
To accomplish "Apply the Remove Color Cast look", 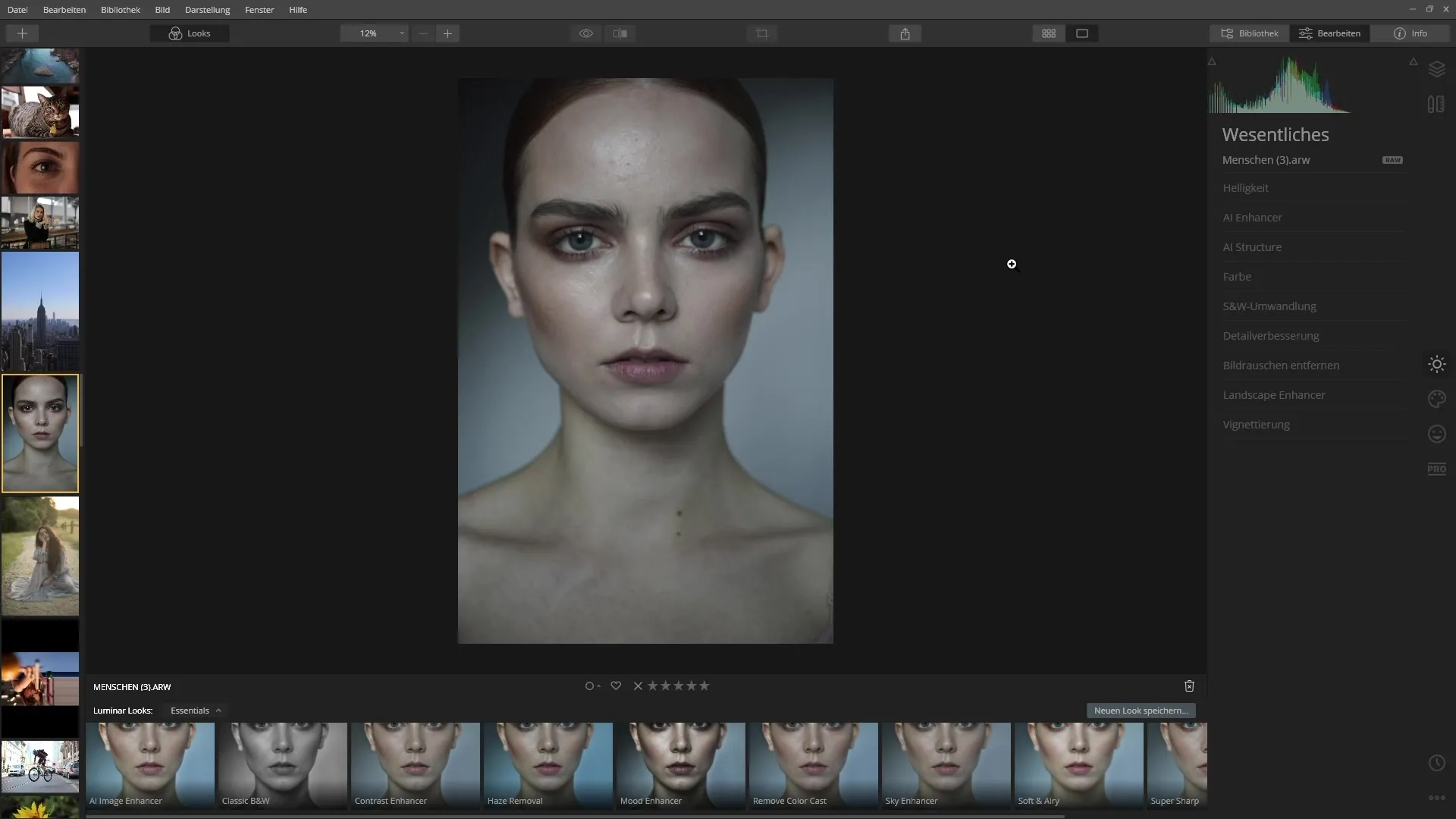I will click(x=814, y=765).
